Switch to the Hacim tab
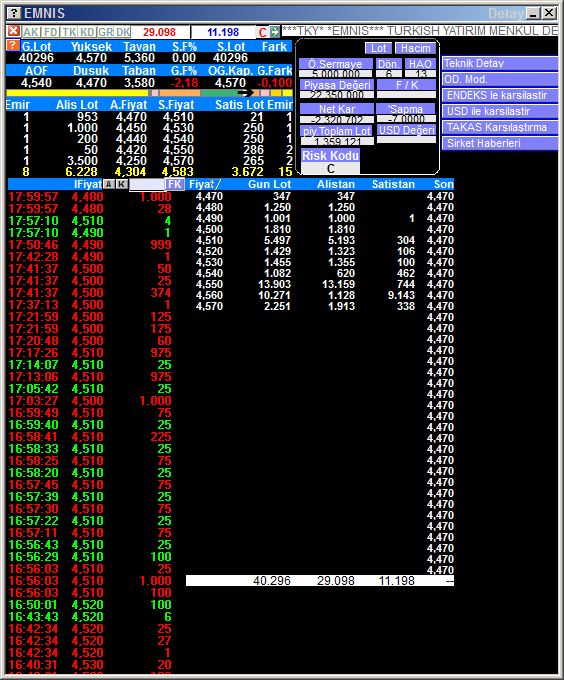Image resolution: width=564 pixels, height=680 pixels. pos(415,48)
